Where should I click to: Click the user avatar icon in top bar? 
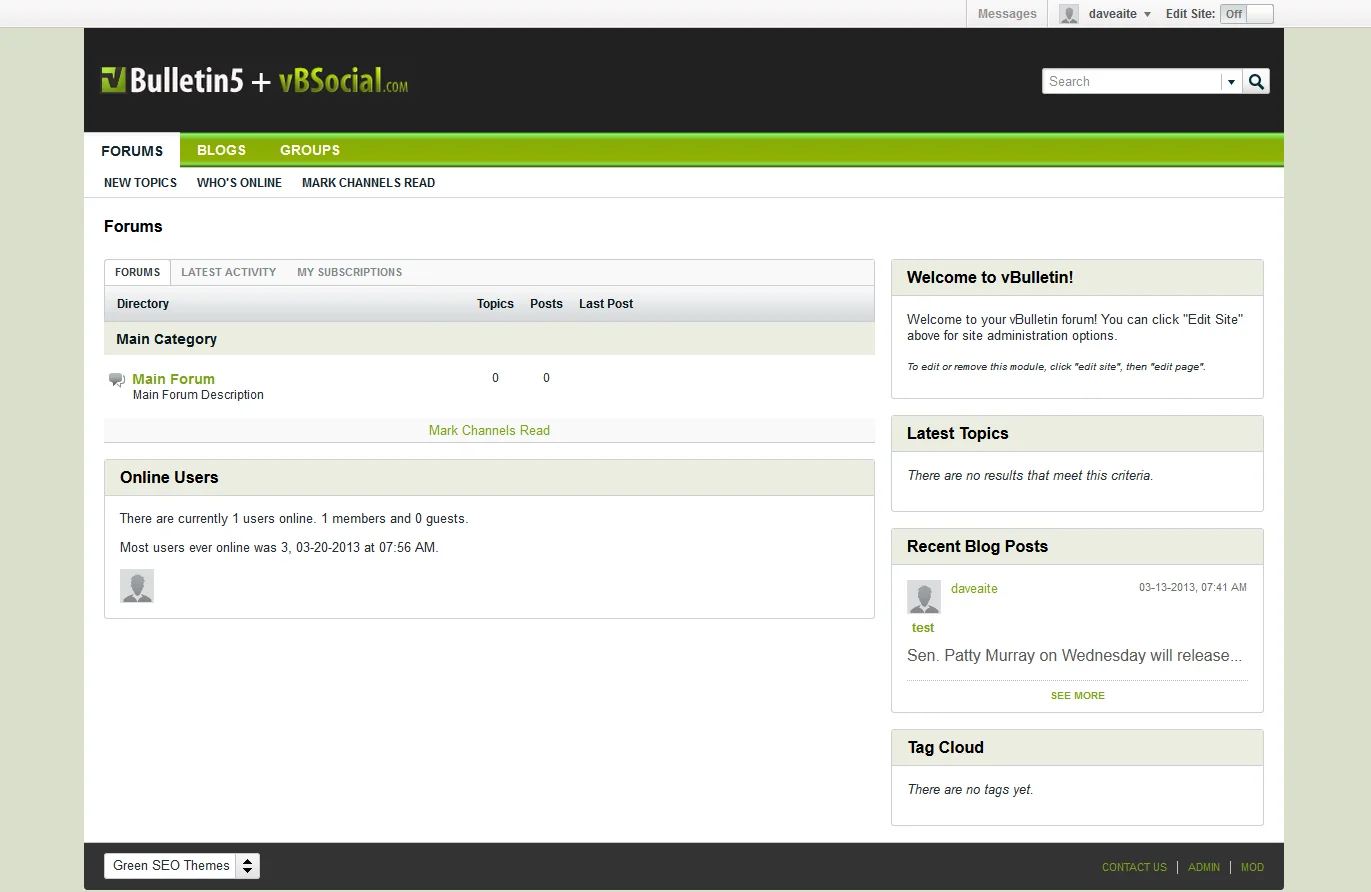(1069, 14)
